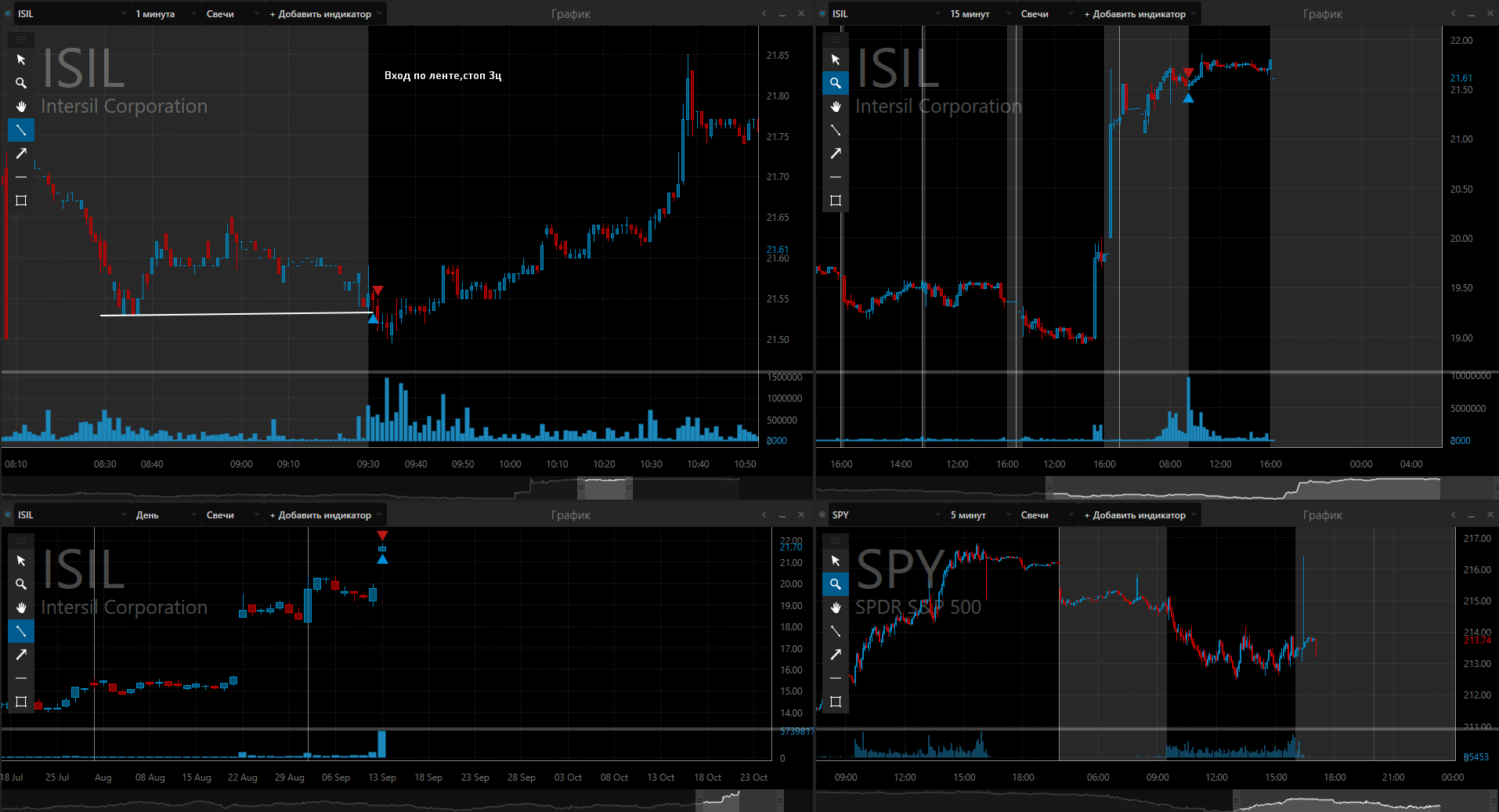Click 'Добавить индикатор' in the SPY chart

coord(1139,515)
